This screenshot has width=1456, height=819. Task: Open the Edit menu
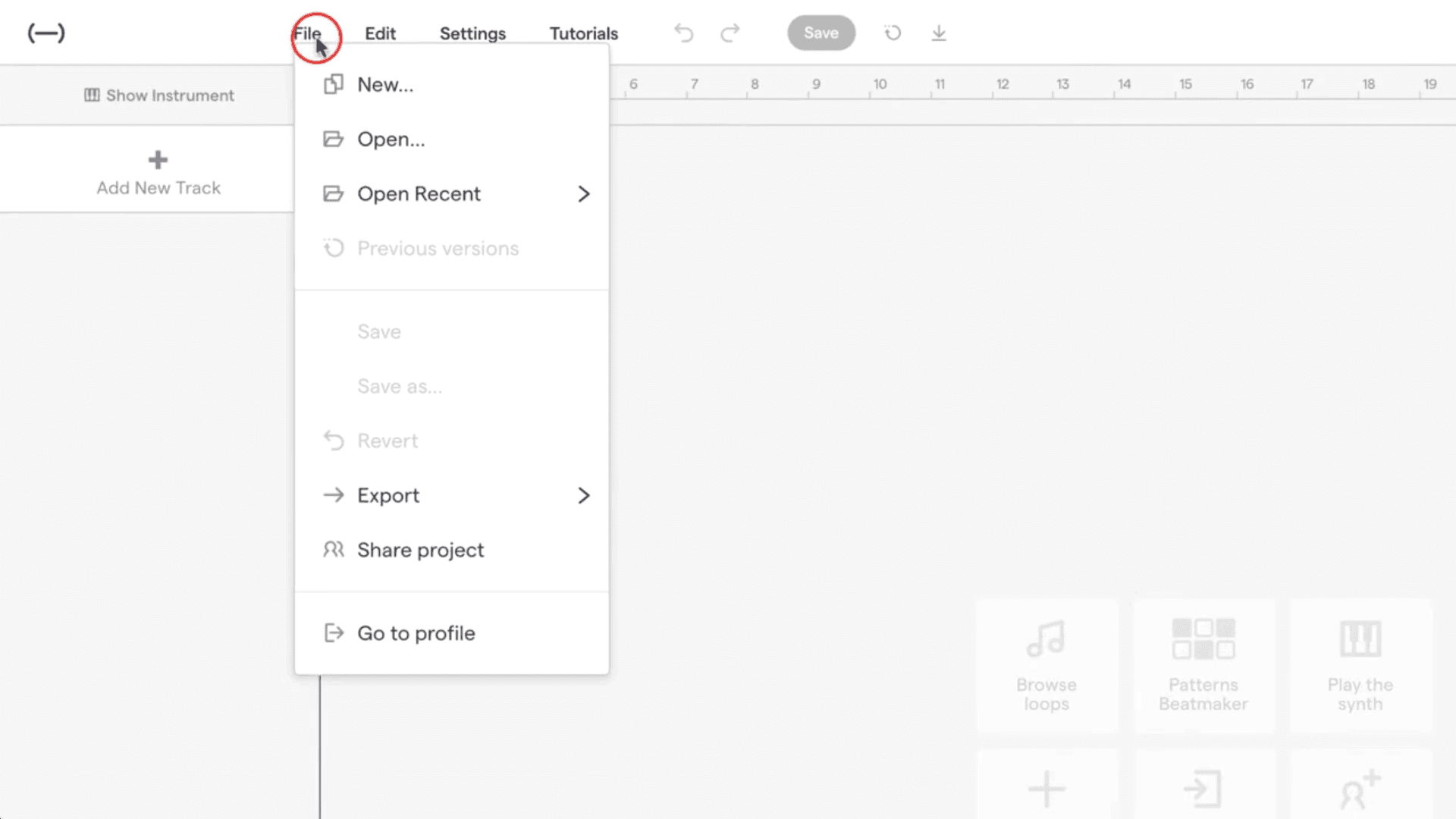[380, 33]
